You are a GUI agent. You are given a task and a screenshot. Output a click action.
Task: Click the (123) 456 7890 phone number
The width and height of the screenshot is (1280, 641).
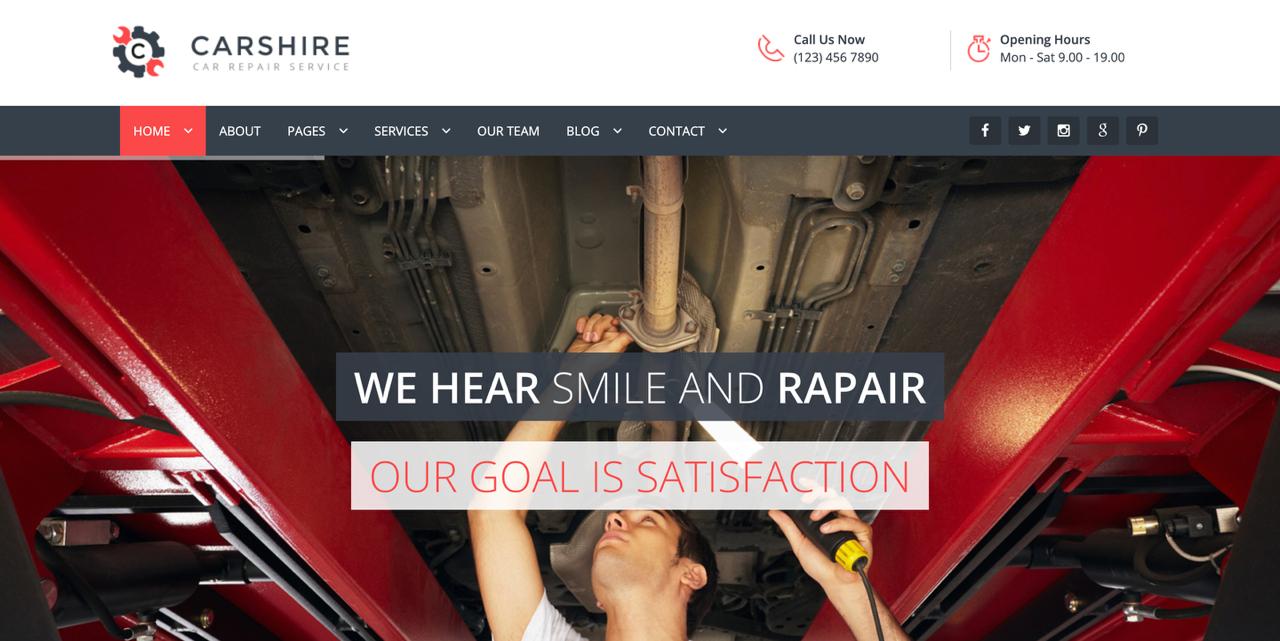click(x=836, y=57)
